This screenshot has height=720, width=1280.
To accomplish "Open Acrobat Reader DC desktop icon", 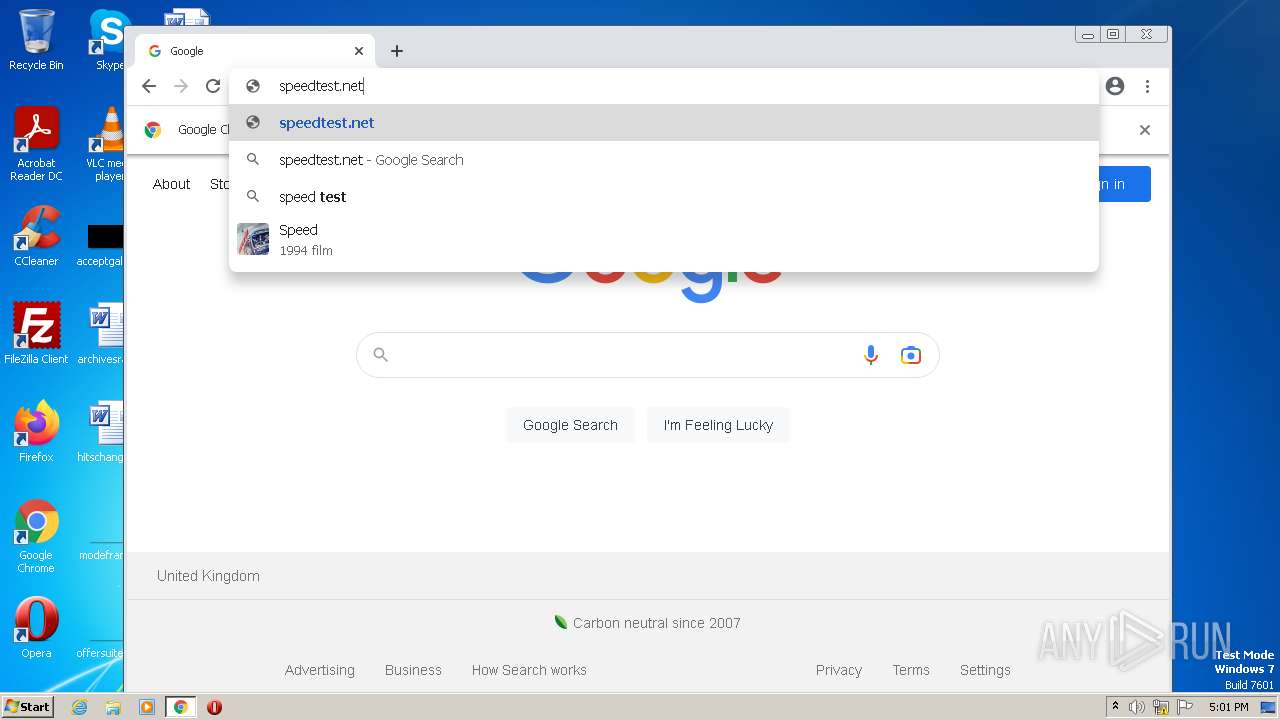I will pyautogui.click(x=36, y=144).
